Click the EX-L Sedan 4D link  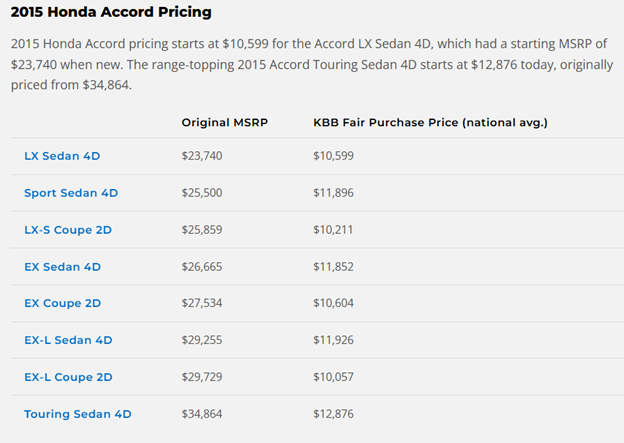point(68,340)
